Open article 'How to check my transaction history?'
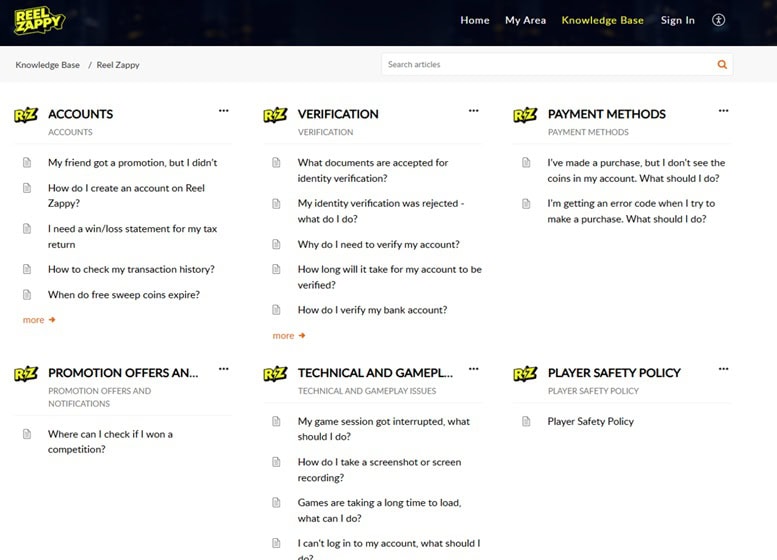The image size is (777, 560). 131,269
